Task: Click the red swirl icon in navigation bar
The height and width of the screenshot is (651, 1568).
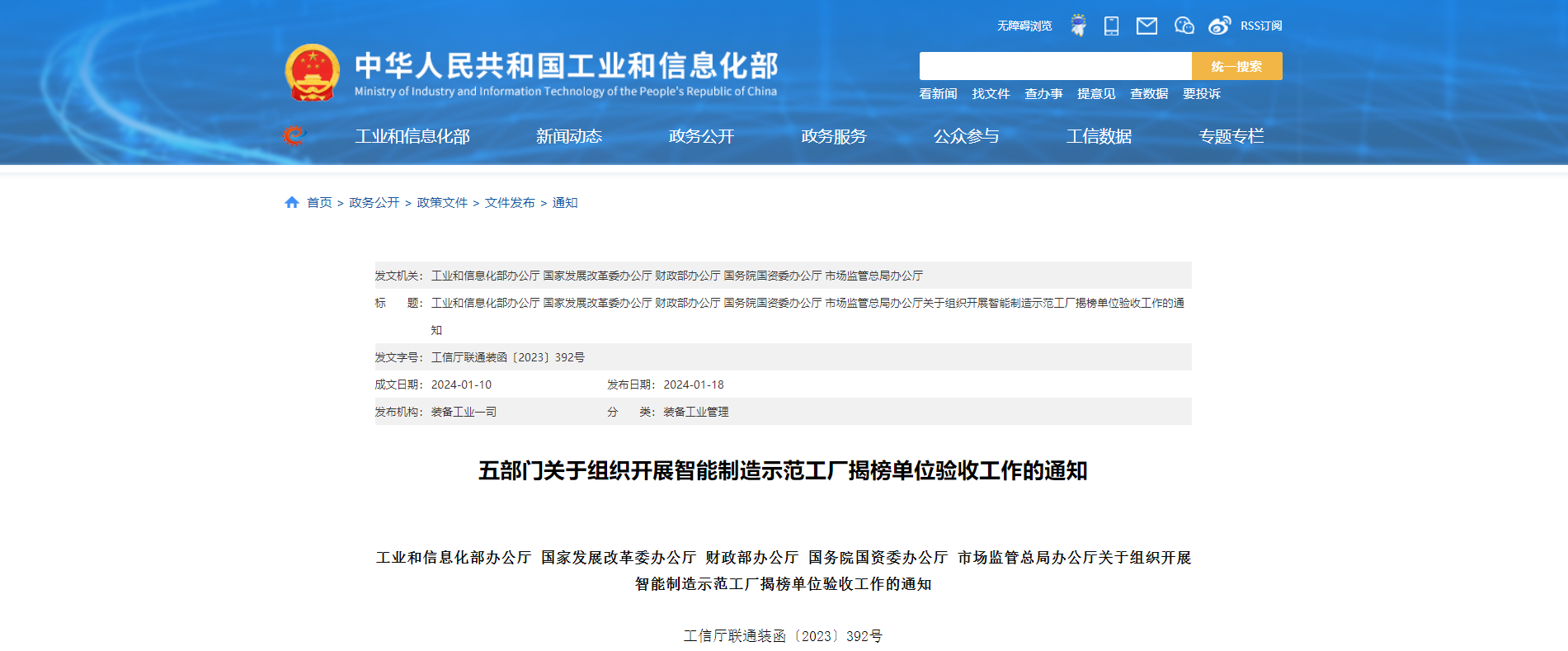Action: 294,135
